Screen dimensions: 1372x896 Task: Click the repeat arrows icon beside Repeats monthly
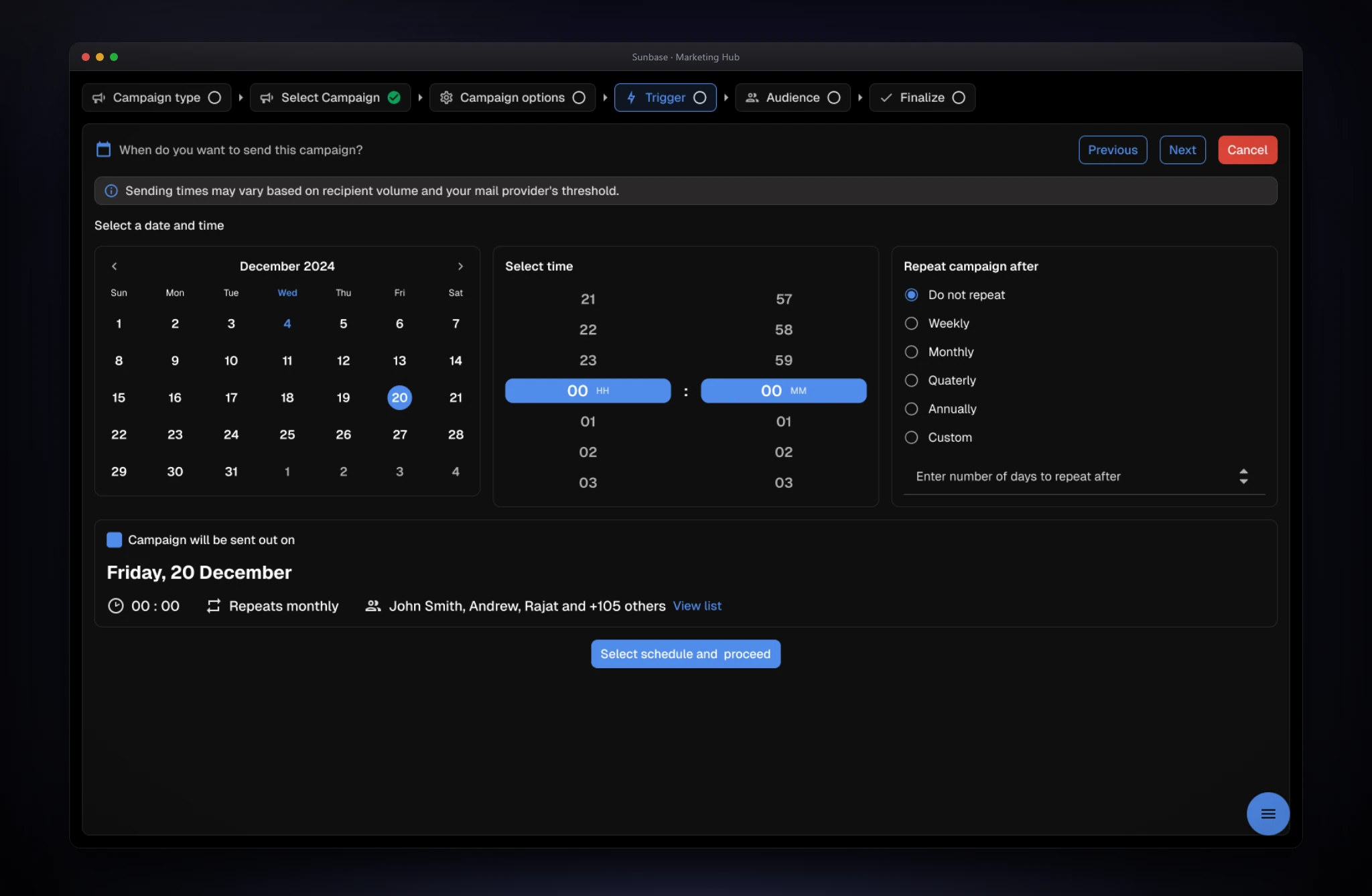pos(213,606)
